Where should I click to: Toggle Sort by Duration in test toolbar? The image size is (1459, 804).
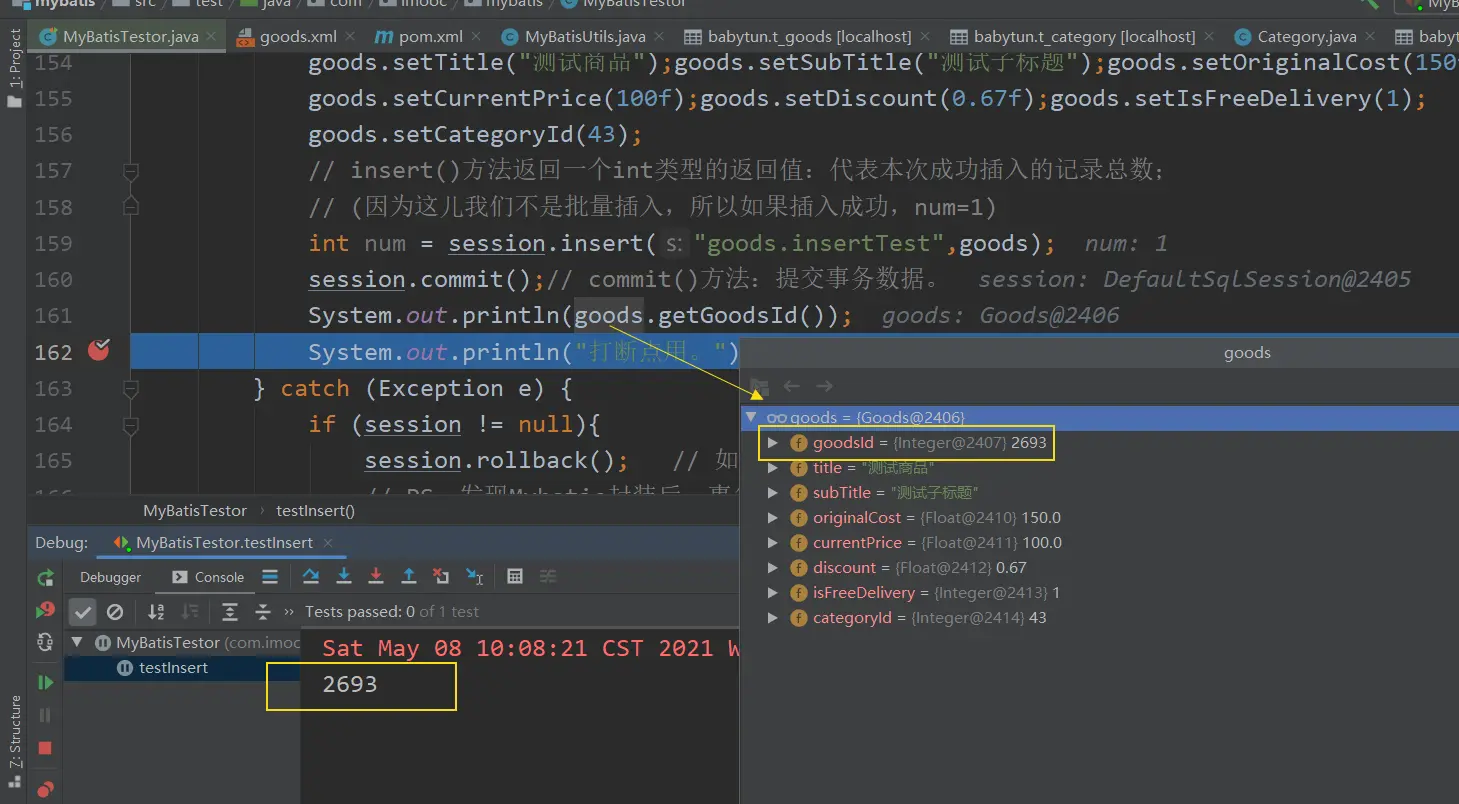click(x=189, y=611)
